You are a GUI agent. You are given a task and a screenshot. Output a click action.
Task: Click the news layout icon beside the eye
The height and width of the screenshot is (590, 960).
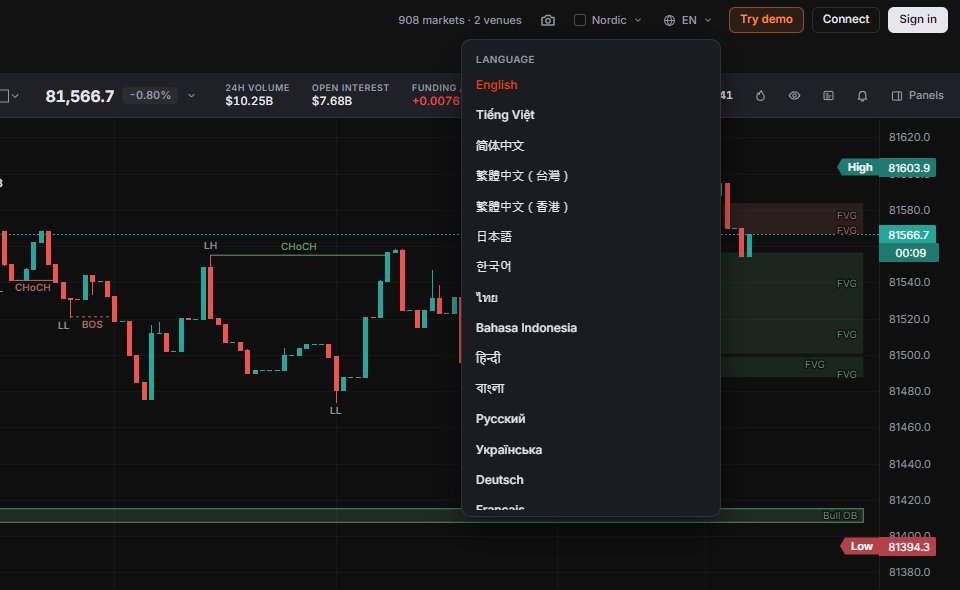[x=828, y=95]
